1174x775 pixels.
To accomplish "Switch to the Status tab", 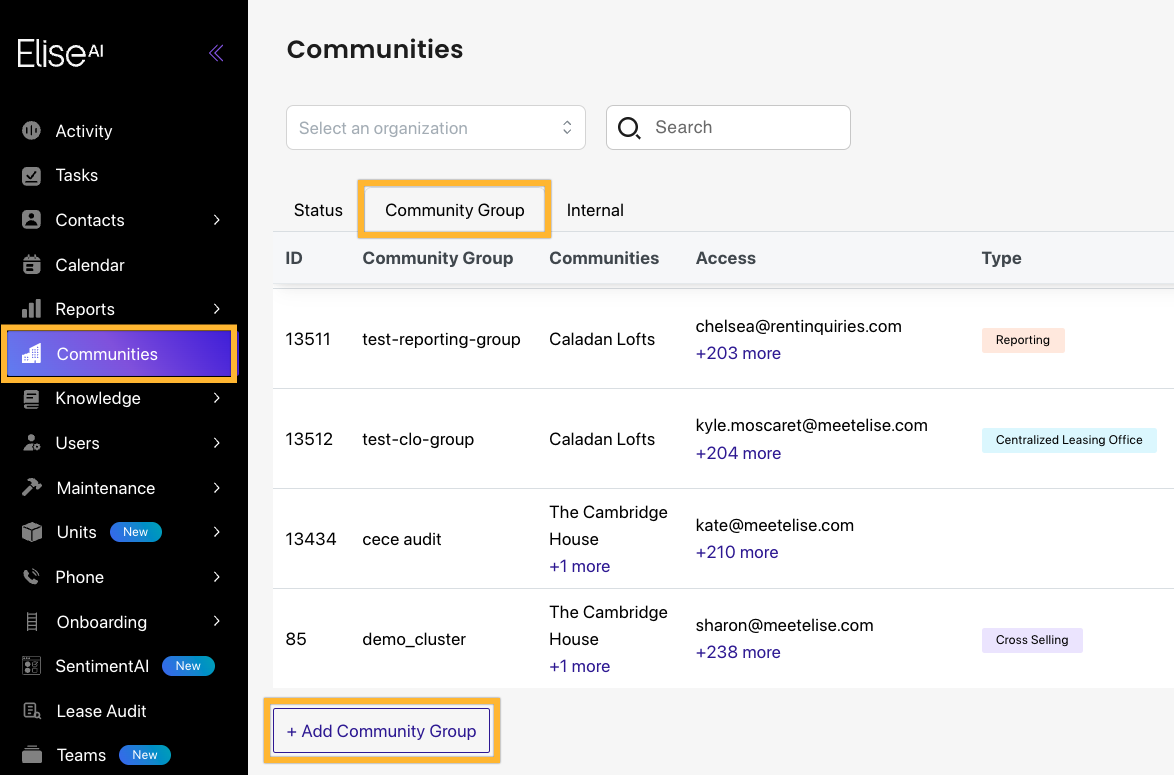I will [x=318, y=210].
